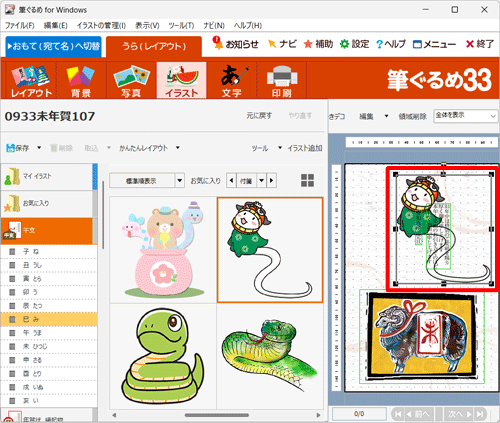Select bear with snakes illustration
500x423 pixels.
click(x=163, y=250)
